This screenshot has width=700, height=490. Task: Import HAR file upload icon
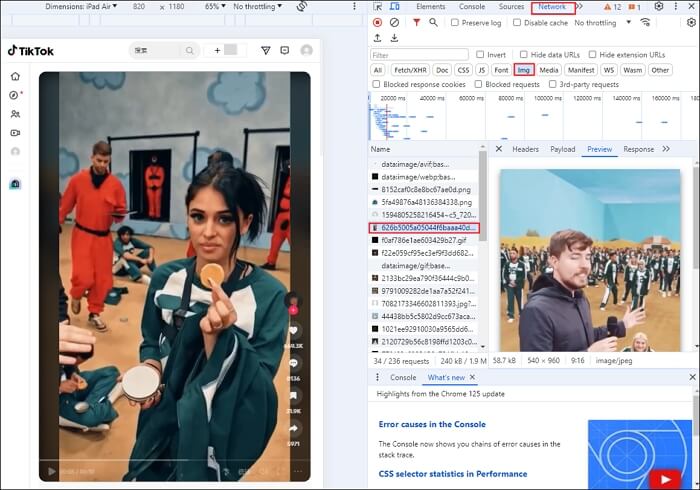378,38
